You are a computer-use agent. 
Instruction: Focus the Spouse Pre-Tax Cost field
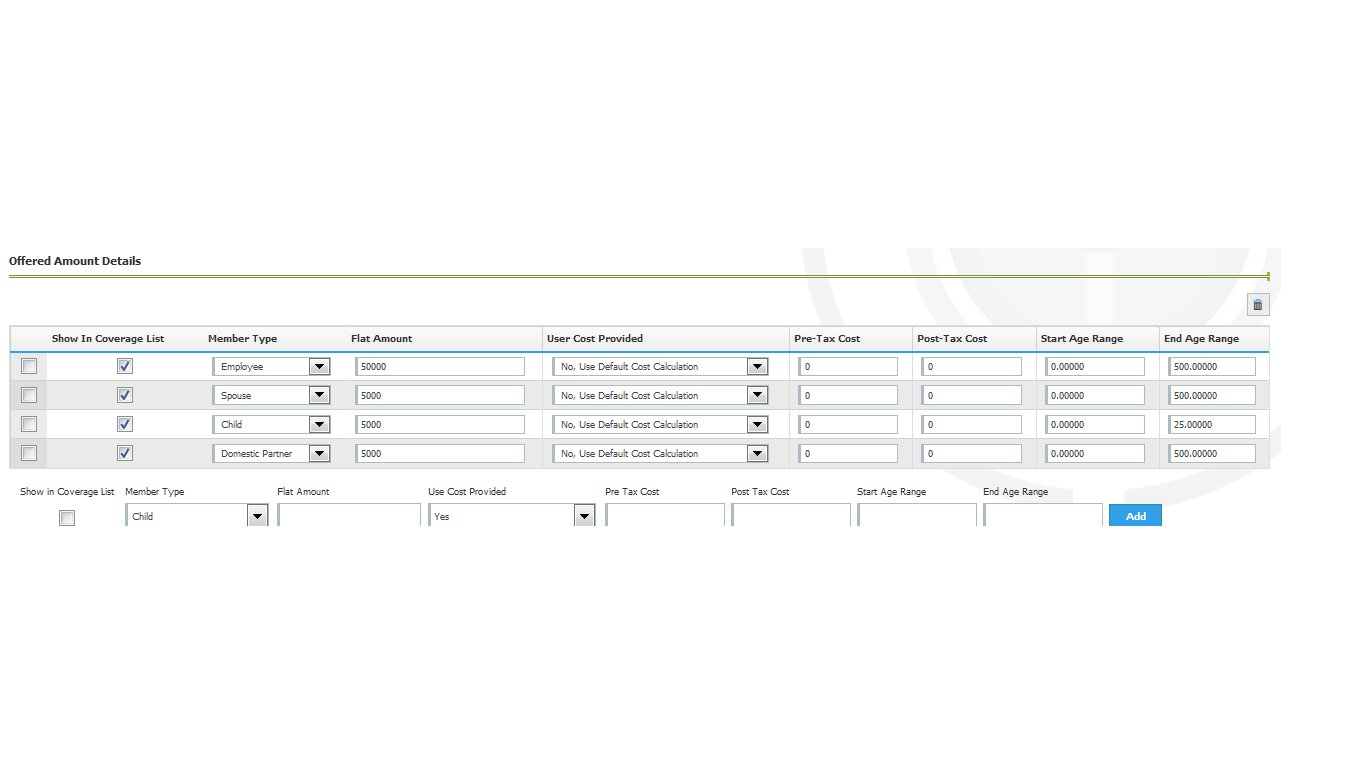point(848,396)
